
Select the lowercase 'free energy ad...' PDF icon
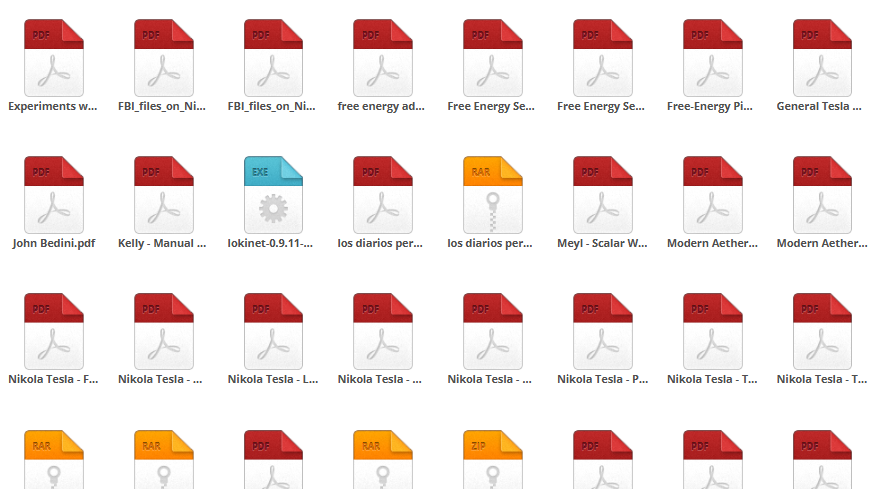(x=382, y=57)
